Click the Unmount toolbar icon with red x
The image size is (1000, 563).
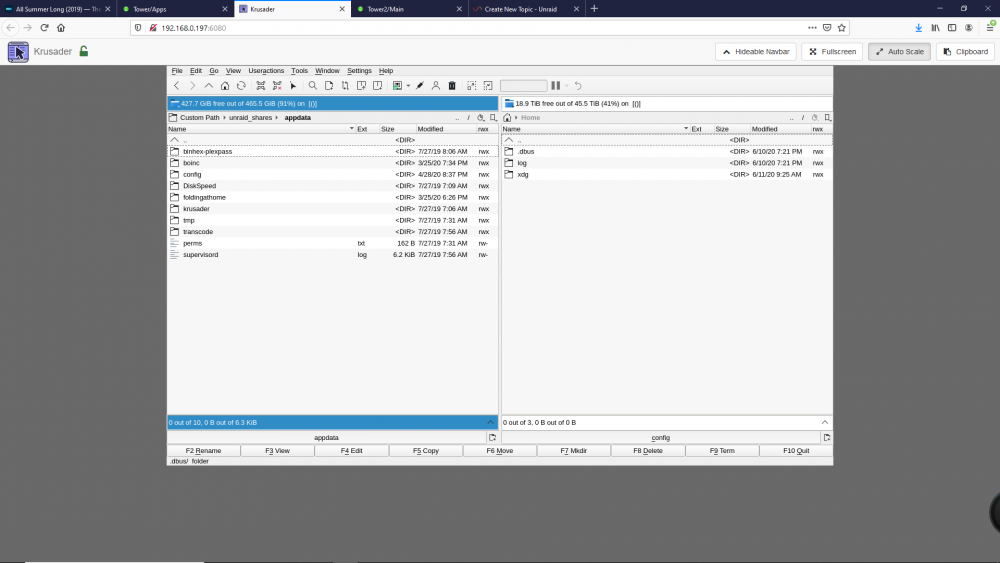click(277, 85)
